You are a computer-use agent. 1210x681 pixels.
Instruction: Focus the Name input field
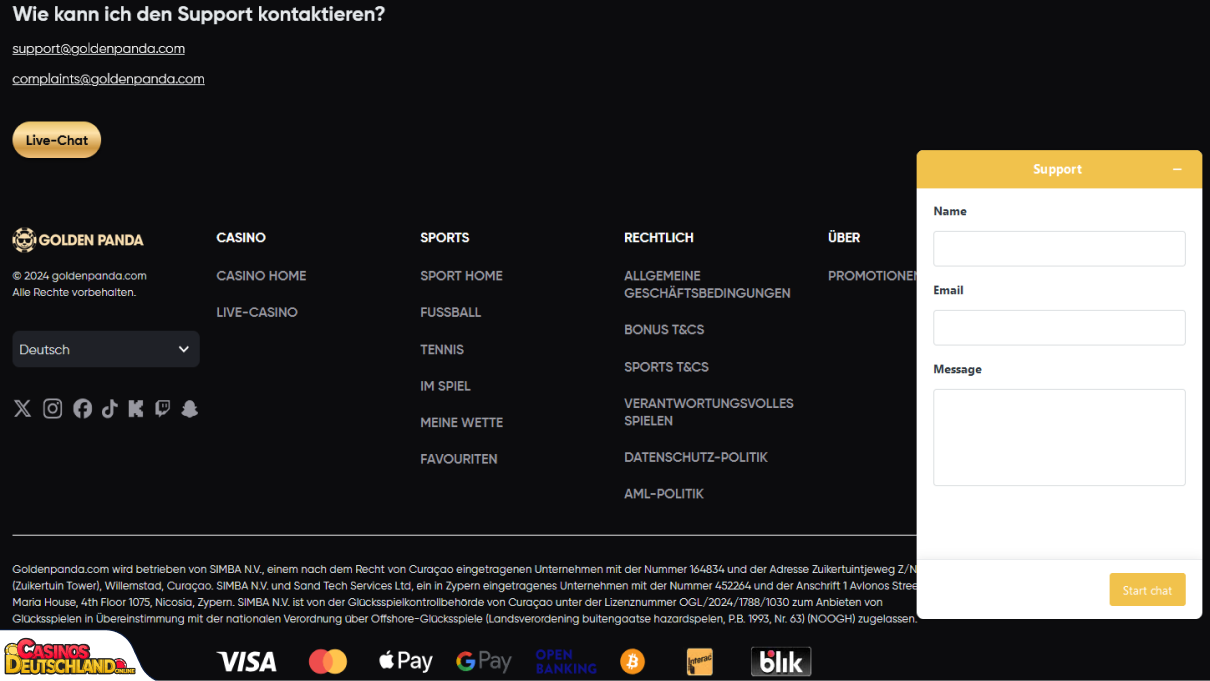pos(1059,249)
